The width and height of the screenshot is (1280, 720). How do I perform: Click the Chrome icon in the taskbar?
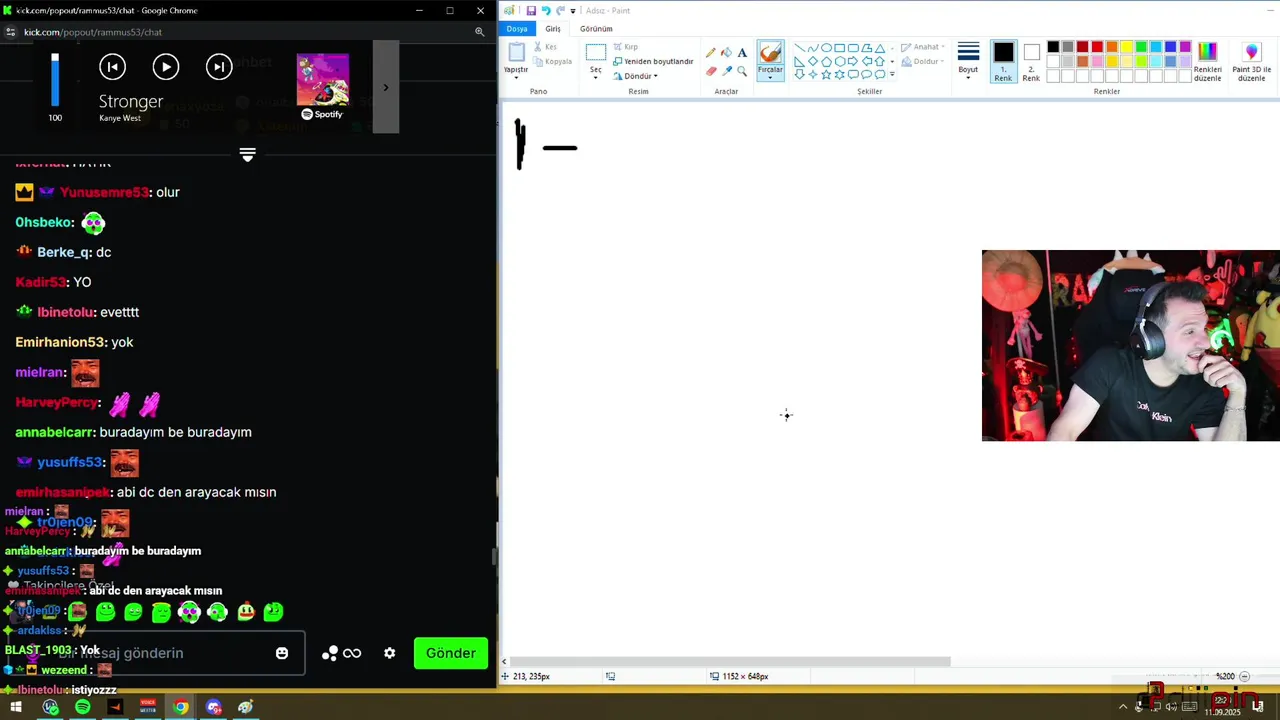coord(180,707)
